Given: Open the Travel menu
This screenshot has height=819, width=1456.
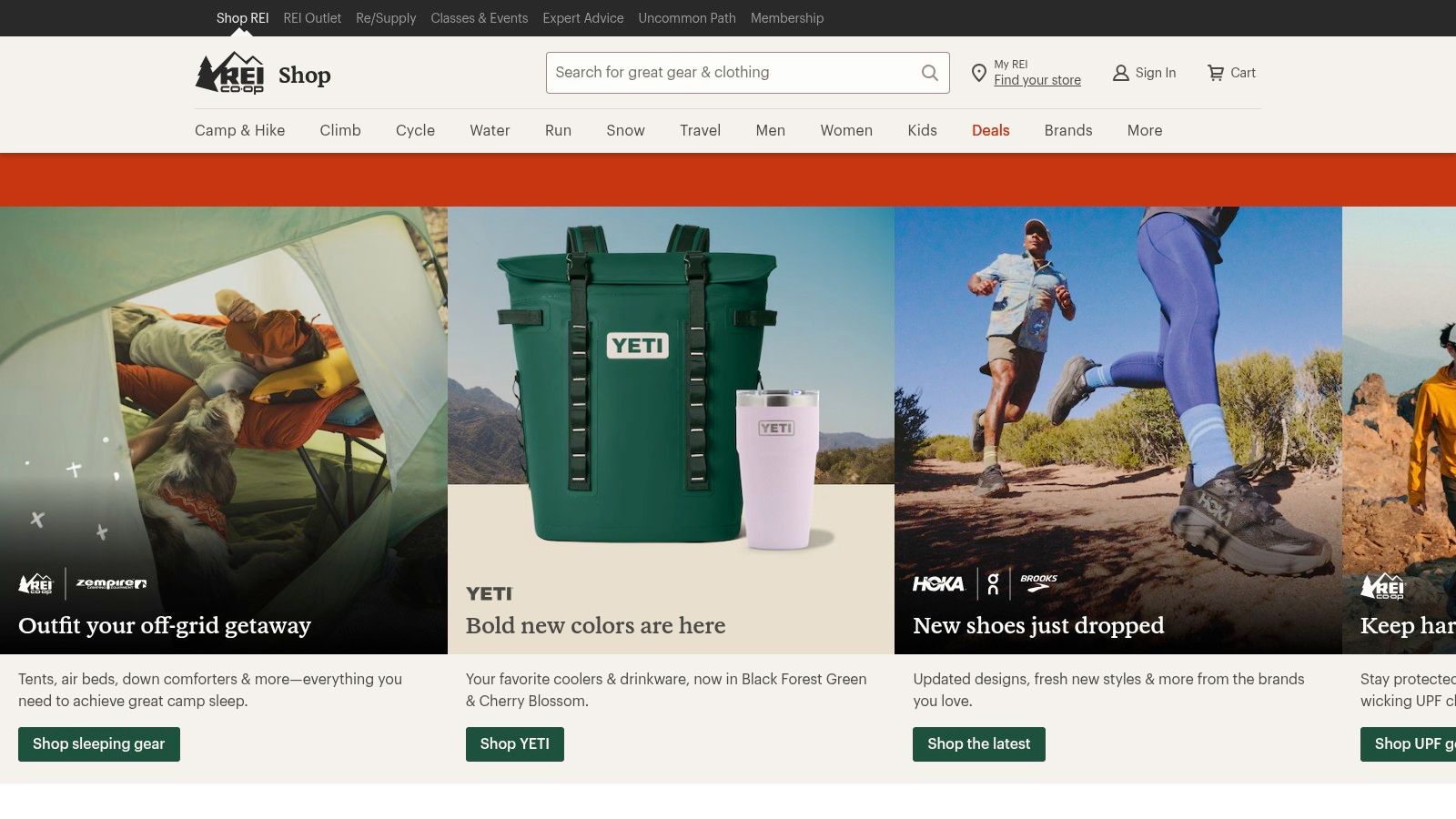Looking at the screenshot, I should (x=700, y=130).
